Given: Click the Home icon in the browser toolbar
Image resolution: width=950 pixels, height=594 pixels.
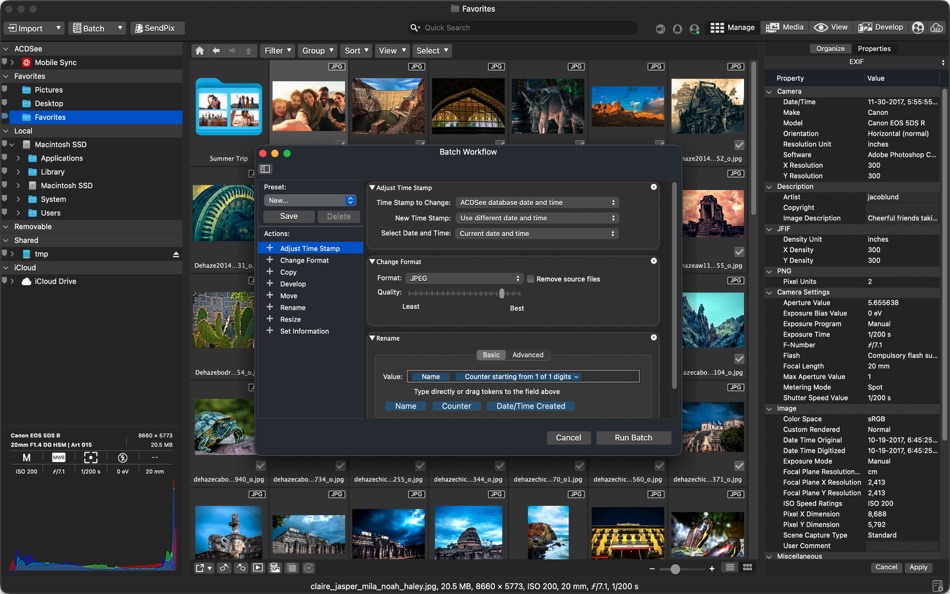Looking at the screenshot, I should click(199, 49).
